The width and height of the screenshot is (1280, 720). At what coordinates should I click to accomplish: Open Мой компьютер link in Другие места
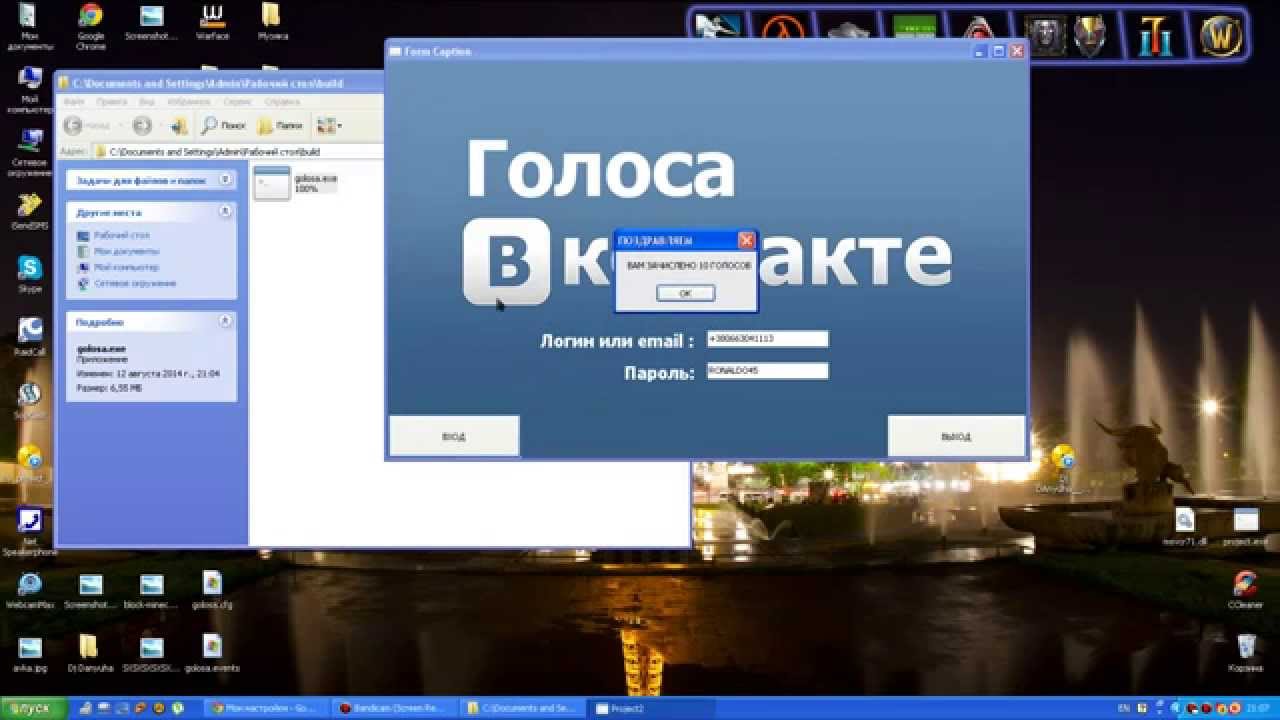pyautogui.click(x=126, y=267)
